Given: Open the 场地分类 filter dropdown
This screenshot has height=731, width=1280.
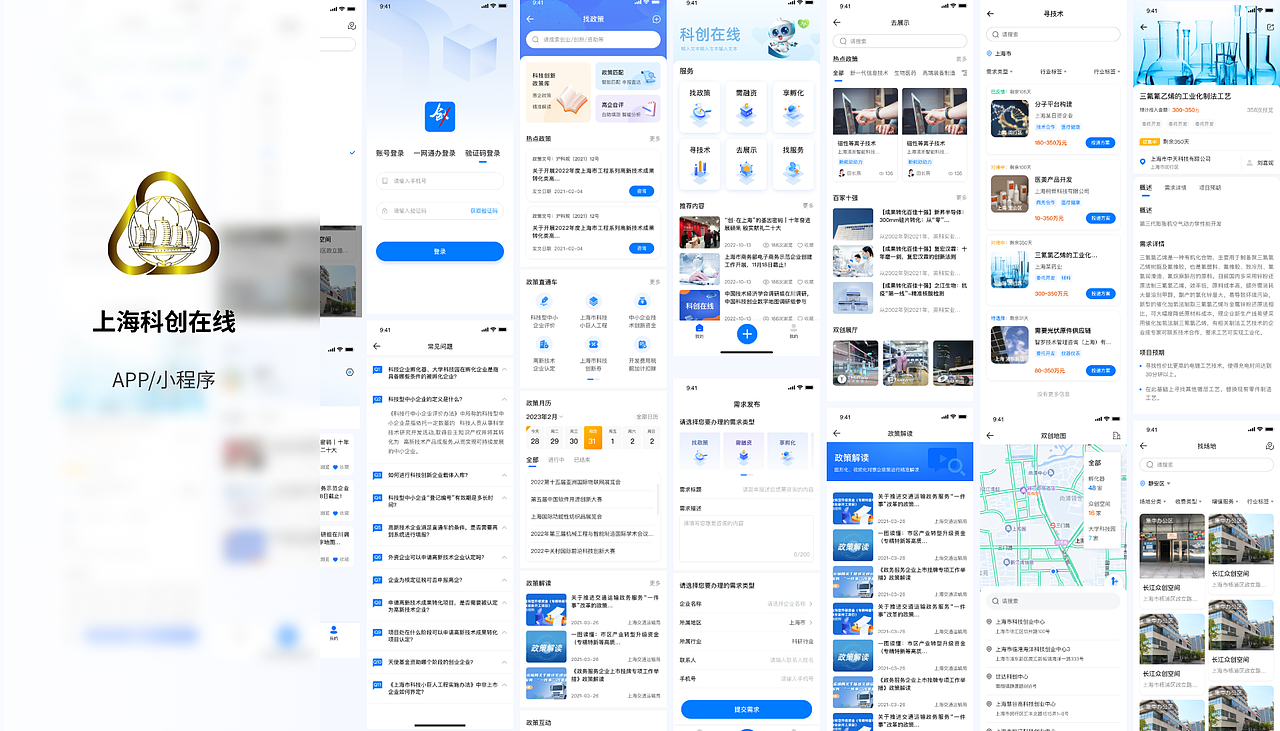Looking at the screenshot, I should (x=1153, y=501).
